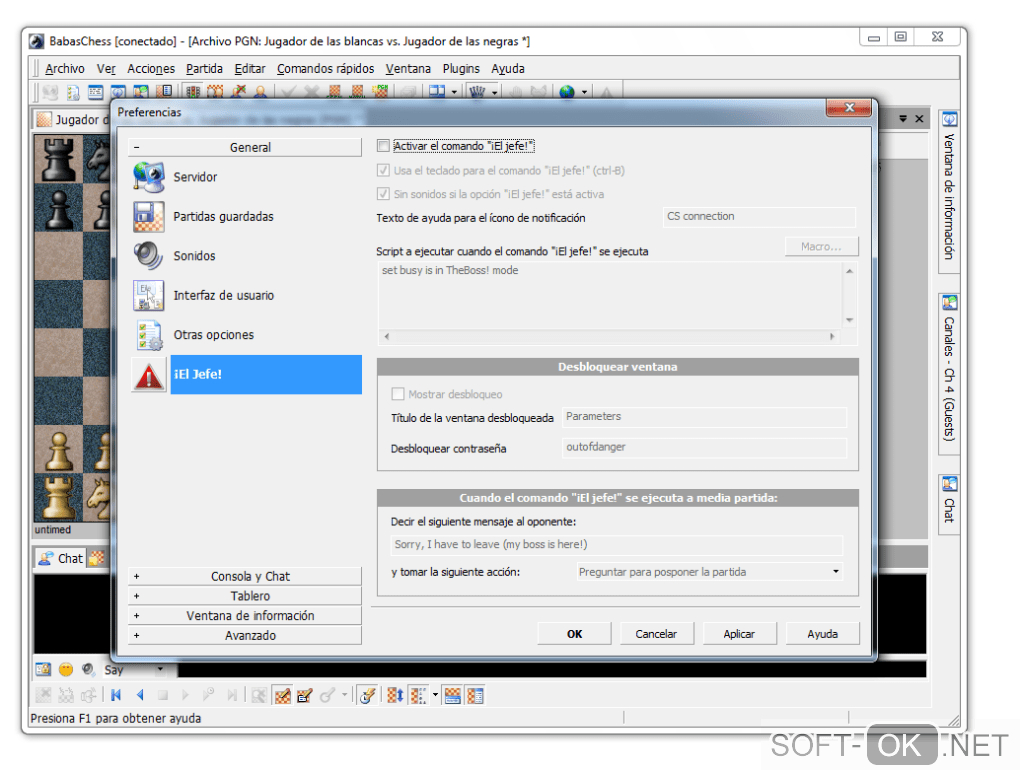This screenshot has width=1020, height=770.
Task: Check the Mostrar desbloqueo box
Action: click(397, 394)
